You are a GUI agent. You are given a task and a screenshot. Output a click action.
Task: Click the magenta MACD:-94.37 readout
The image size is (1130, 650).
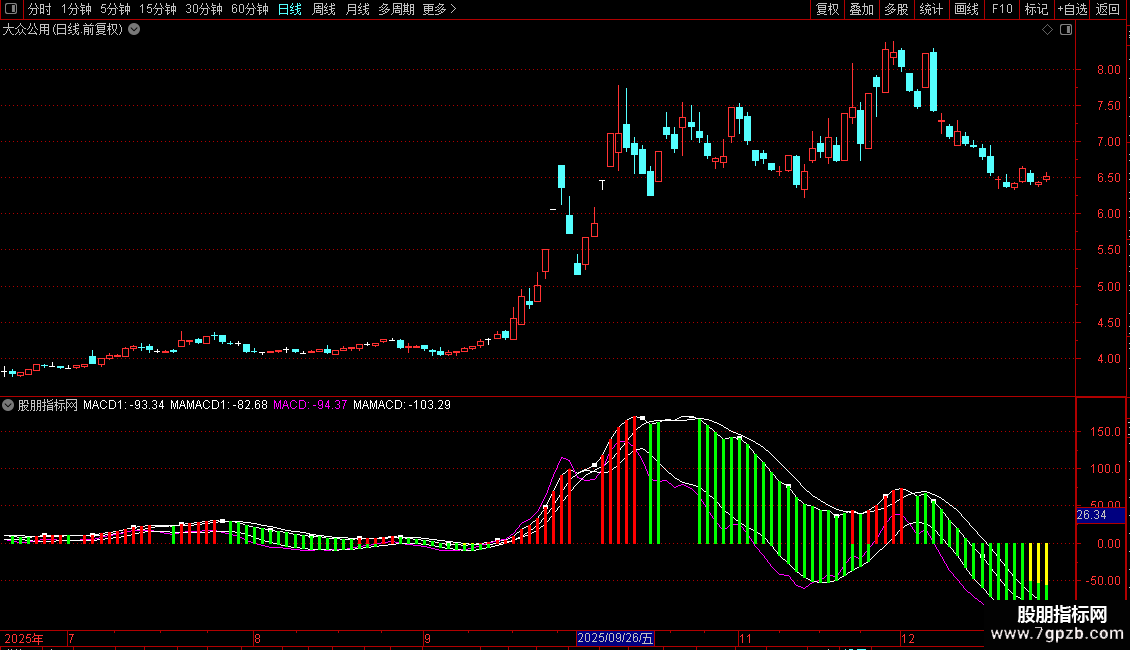tap(310, 405)
